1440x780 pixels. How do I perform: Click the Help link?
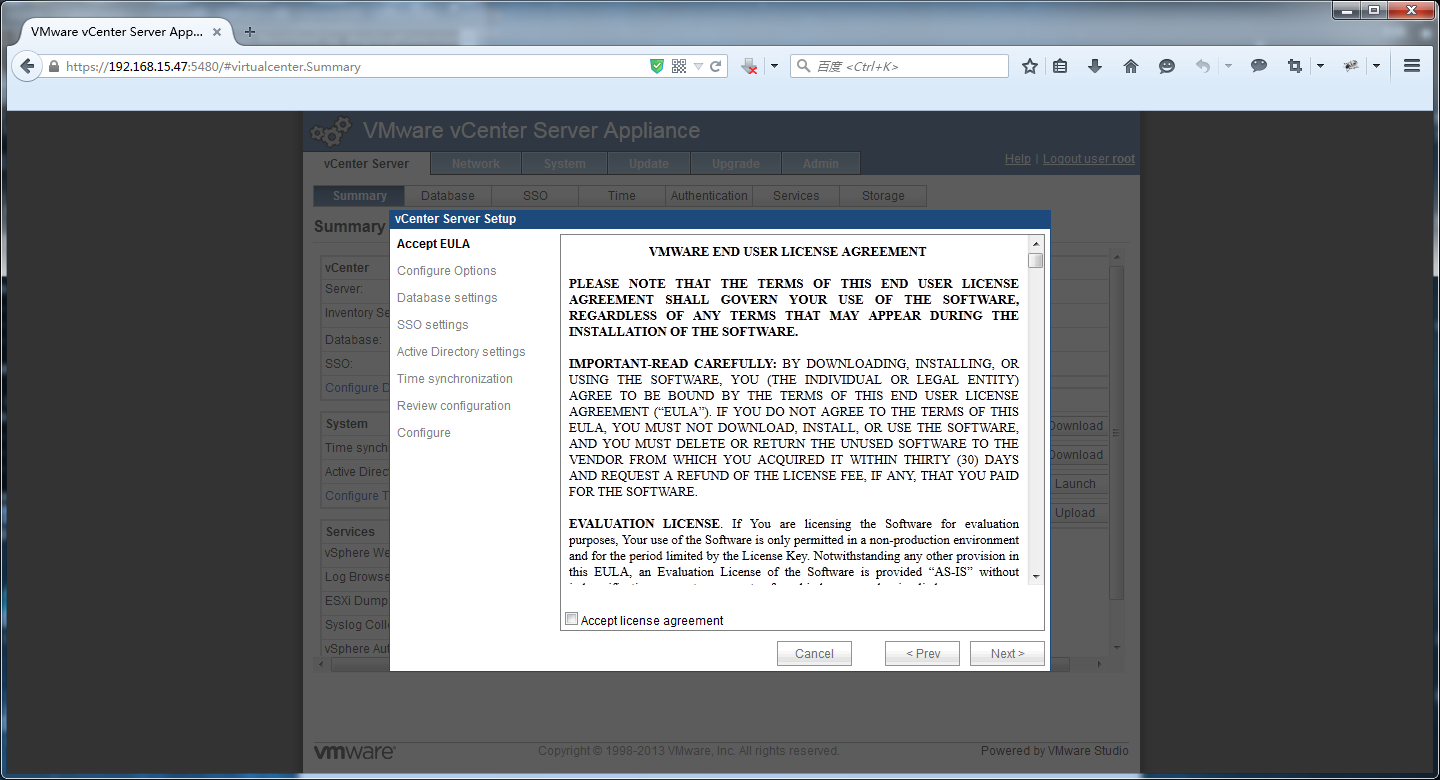pos(1017,159)
